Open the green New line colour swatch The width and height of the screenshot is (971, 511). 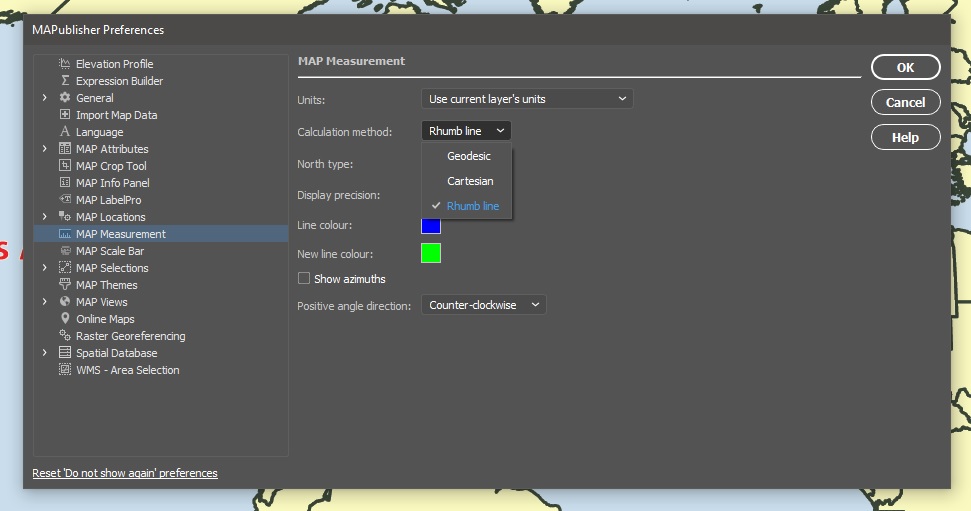click(431, 253)
